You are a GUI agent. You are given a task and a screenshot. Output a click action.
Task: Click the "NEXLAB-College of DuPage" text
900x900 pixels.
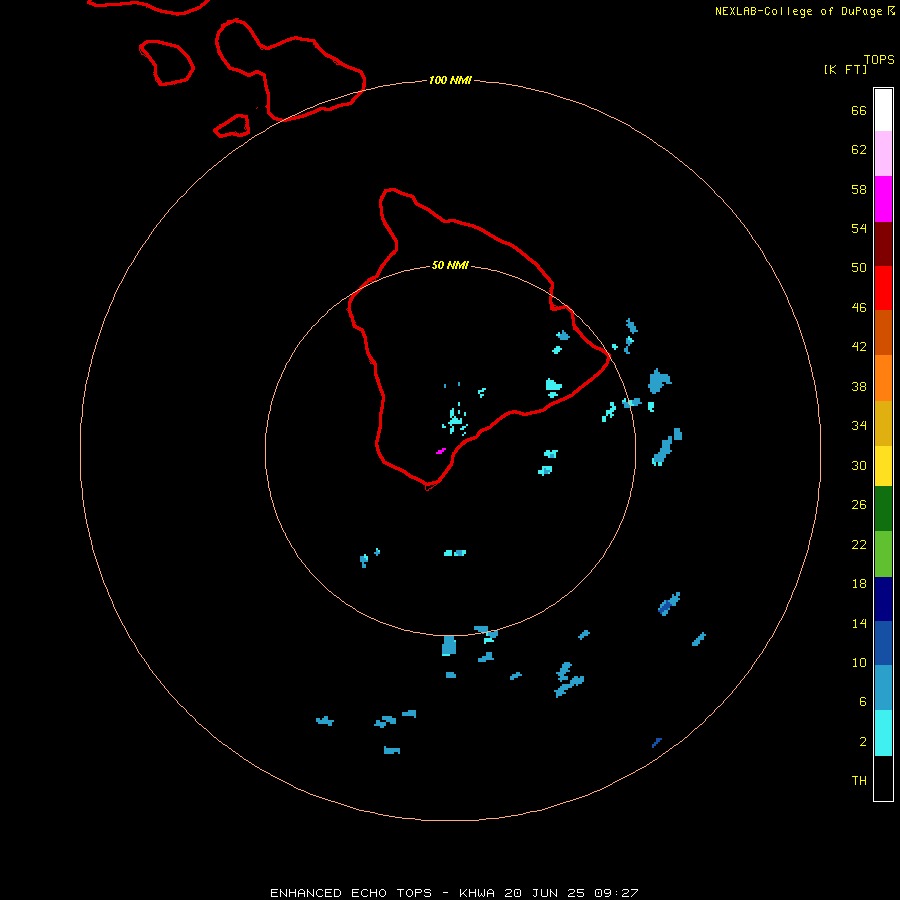(798, 11)
